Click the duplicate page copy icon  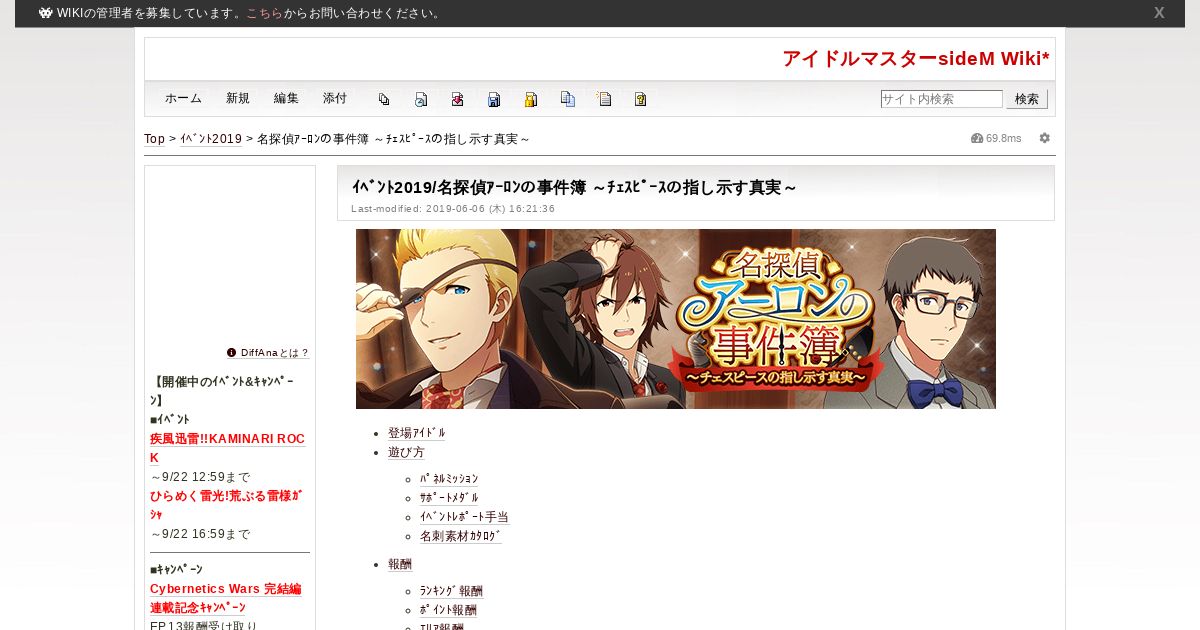[x=568, y=99]
